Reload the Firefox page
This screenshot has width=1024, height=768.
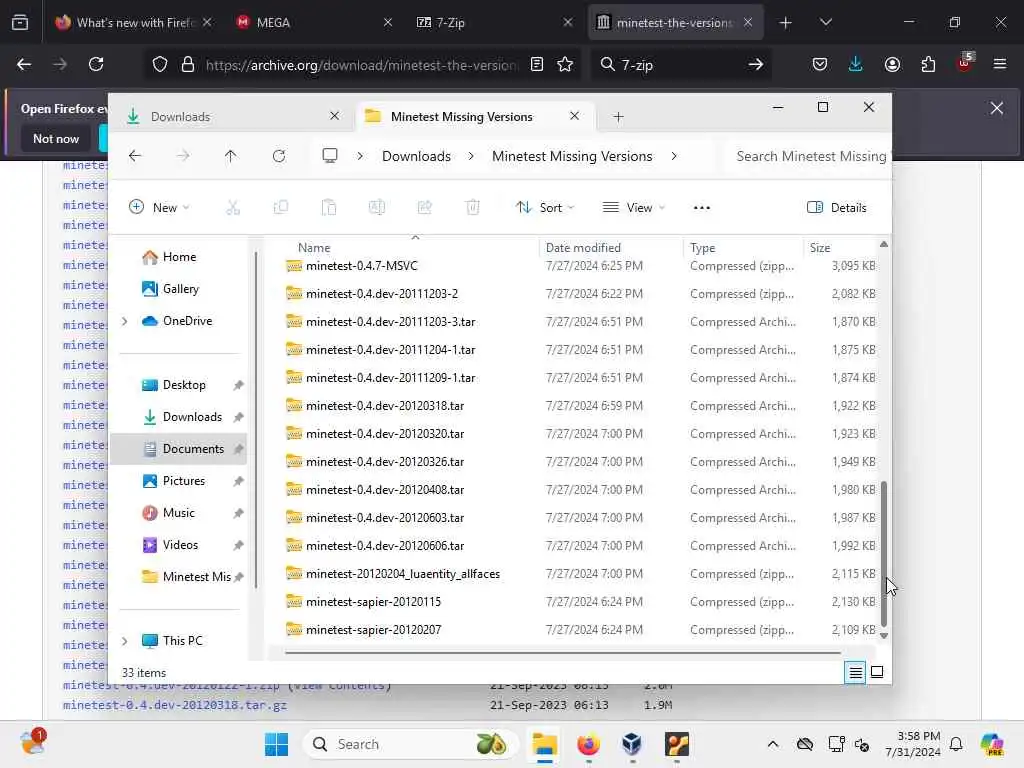96,64
